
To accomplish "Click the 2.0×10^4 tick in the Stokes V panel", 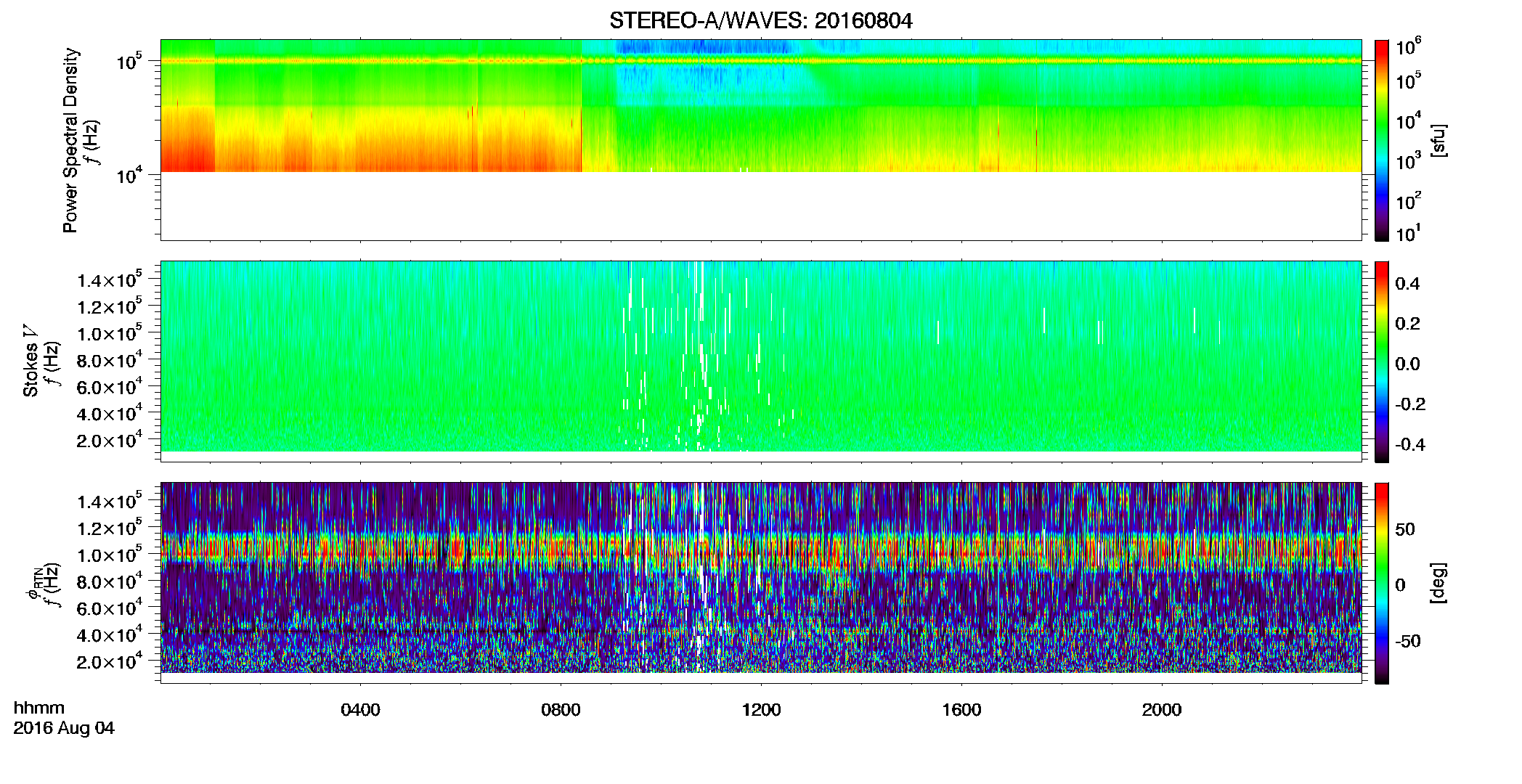I will pos(109,441).
